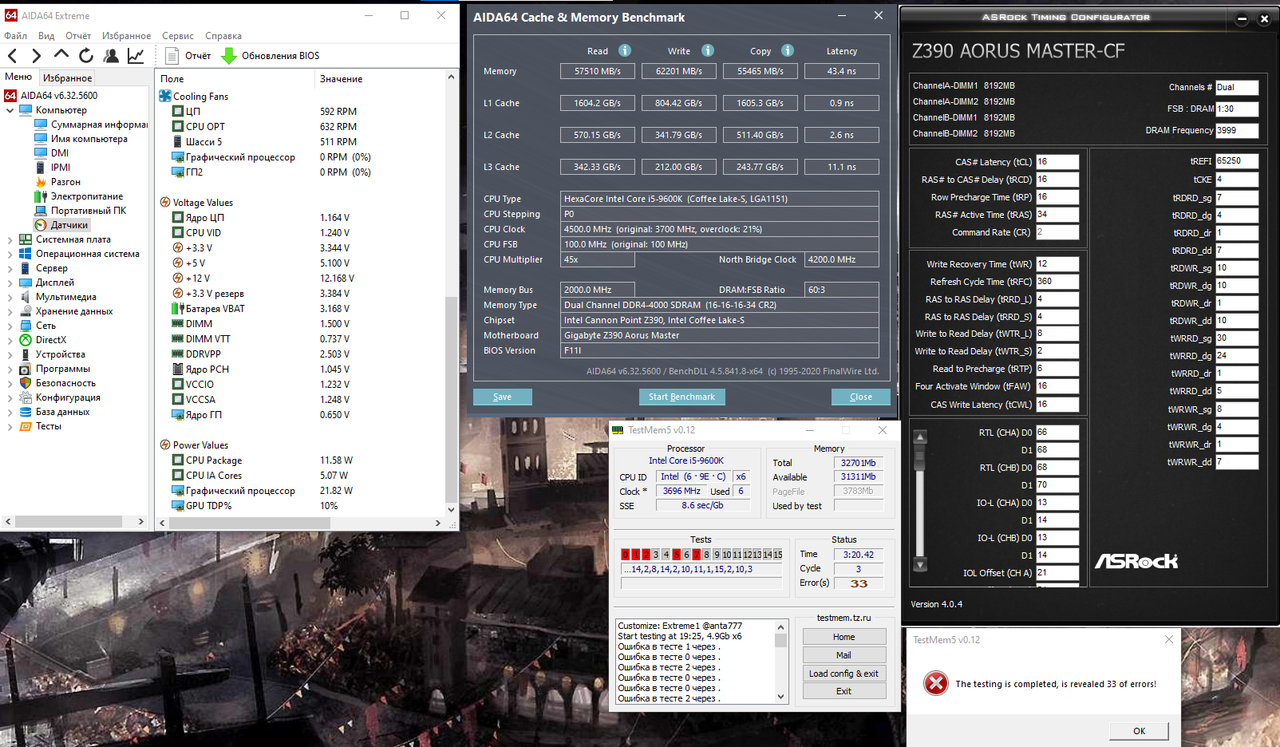The image size is (1280, 747).
Task: Click Home button in TestMem5
Action: point(844,637)
